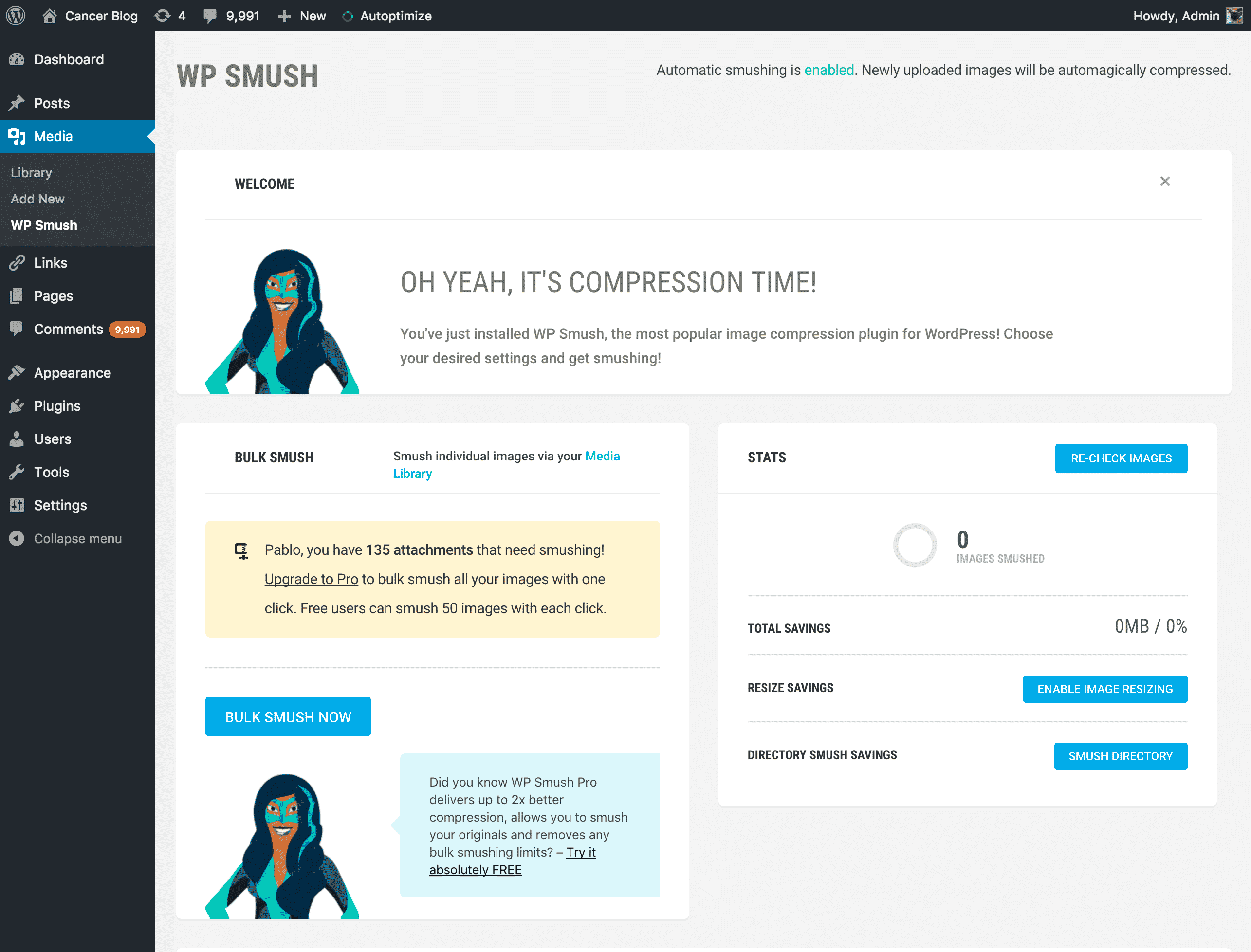Click BULK SMUSH NOW button

pos(287,716)
